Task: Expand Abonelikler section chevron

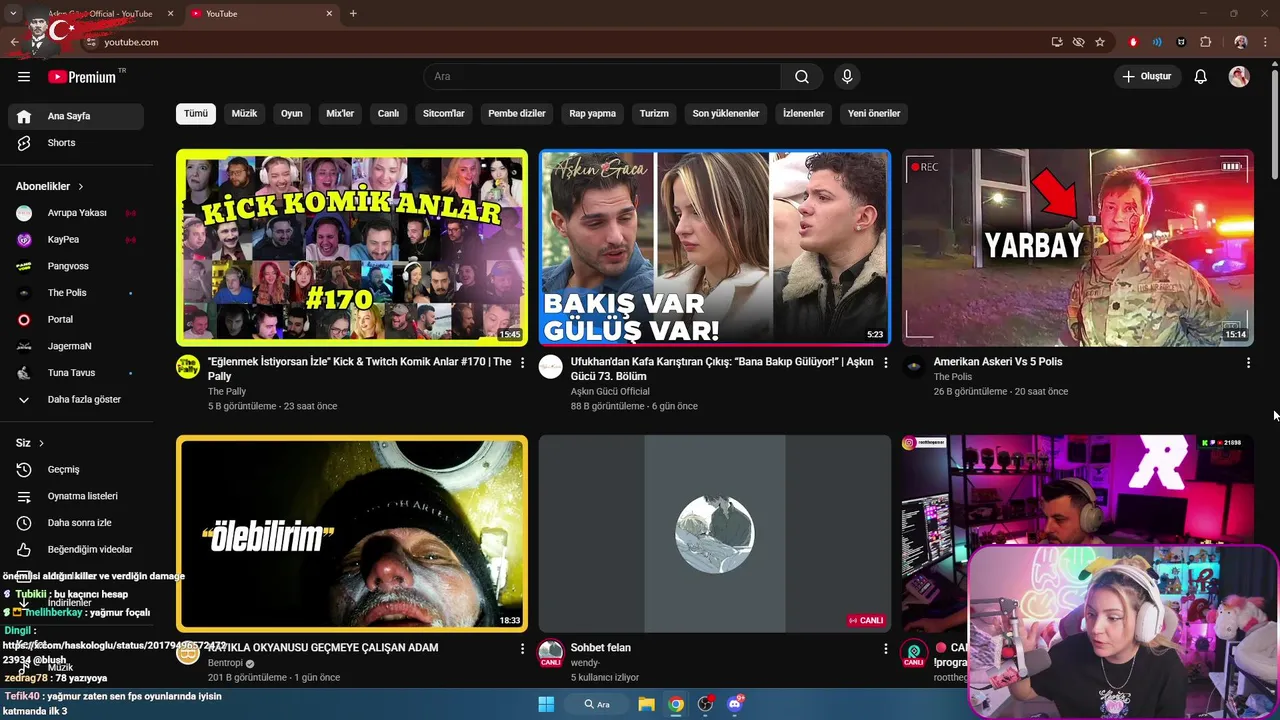Action: pos(81,187)
